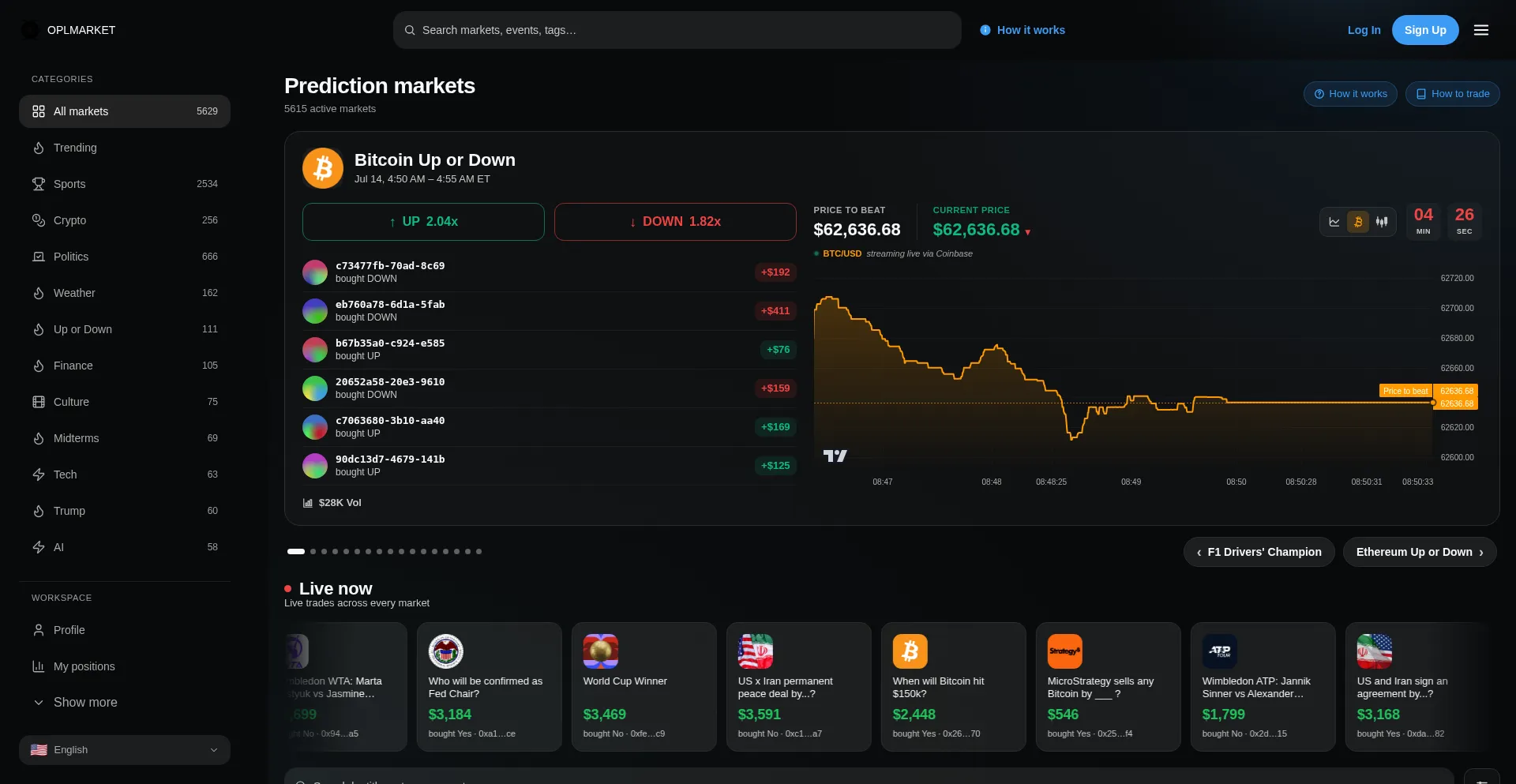
Task: Open the Finance category
Action: (125, 366)
